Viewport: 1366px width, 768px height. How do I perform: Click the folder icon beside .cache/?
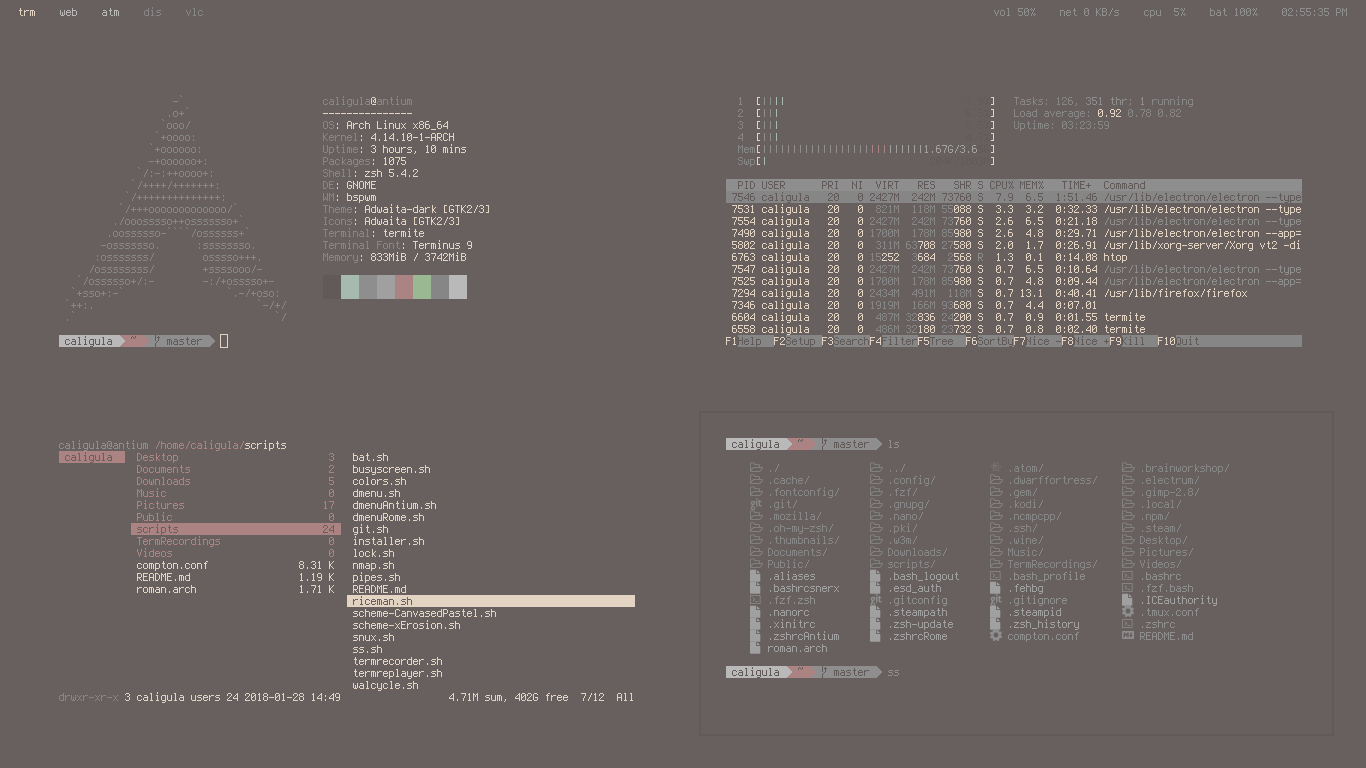pos(756,480)
